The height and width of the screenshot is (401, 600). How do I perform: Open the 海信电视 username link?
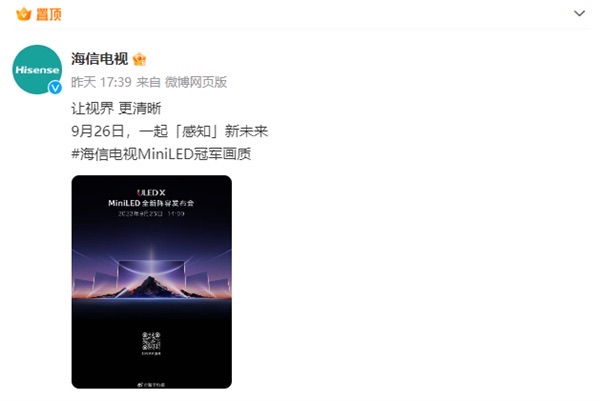99,59
